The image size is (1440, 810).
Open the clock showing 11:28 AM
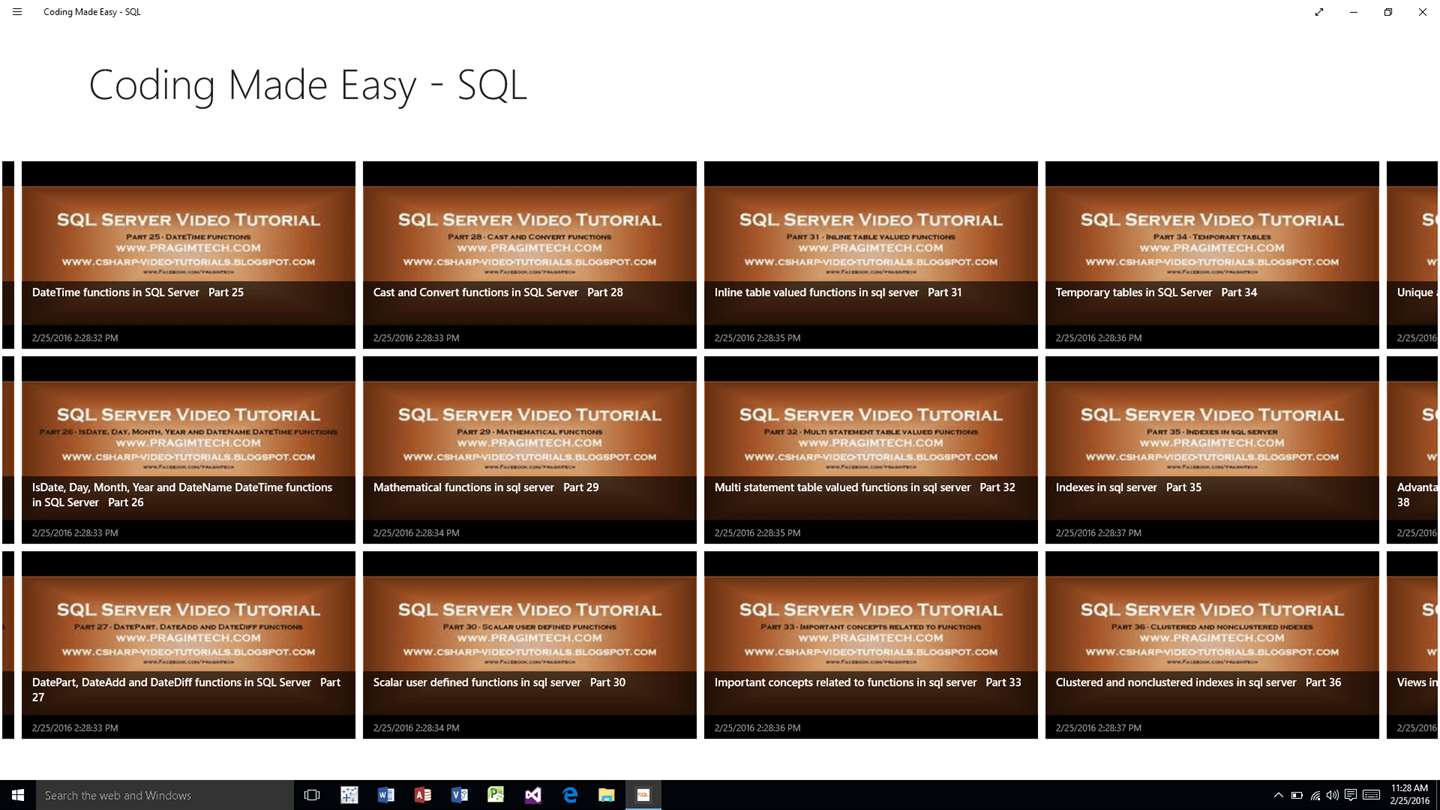1409,795
